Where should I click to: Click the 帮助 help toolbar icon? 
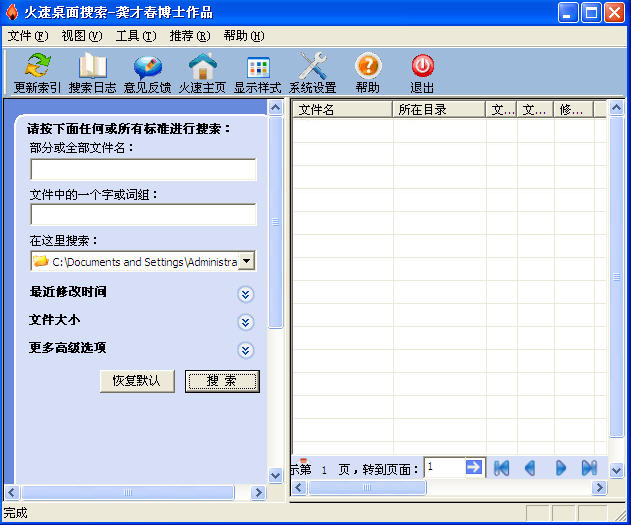click(x=368, y=67)
